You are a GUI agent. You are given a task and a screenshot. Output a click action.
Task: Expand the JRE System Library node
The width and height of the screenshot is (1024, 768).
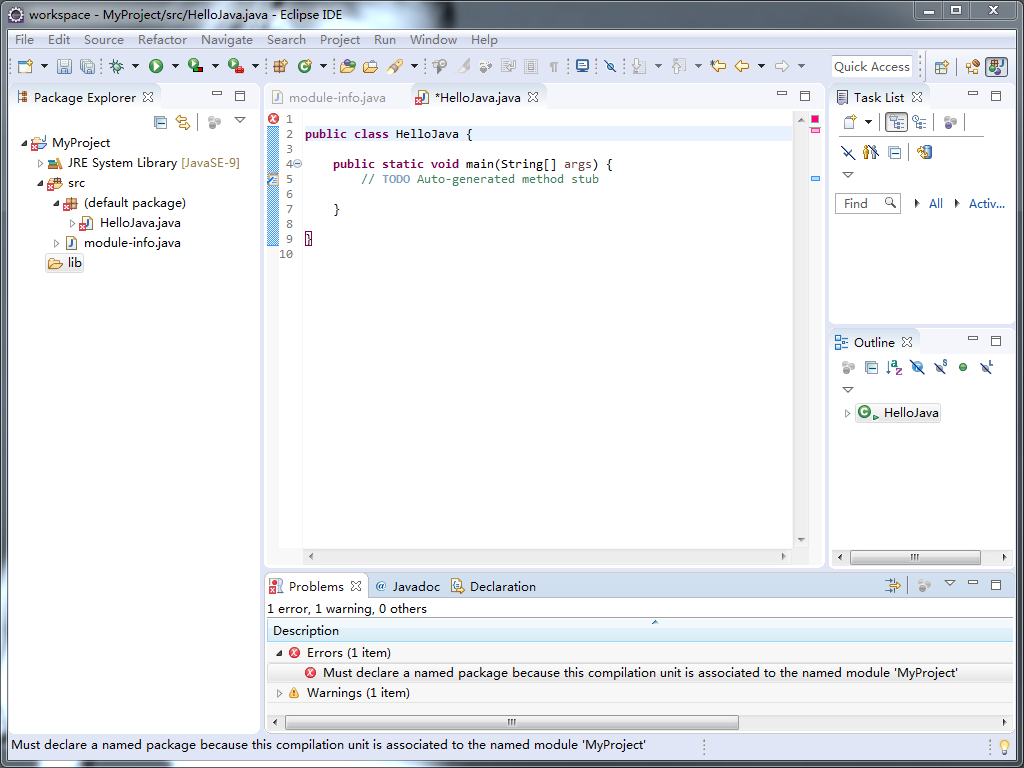[x=40, y=163]
